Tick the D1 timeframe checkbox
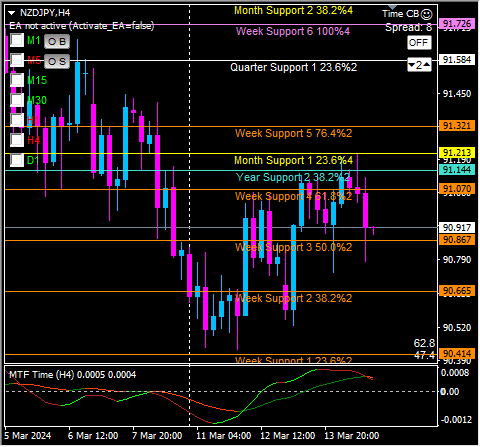This screenshot has width=480, height=447. (17, 160)
